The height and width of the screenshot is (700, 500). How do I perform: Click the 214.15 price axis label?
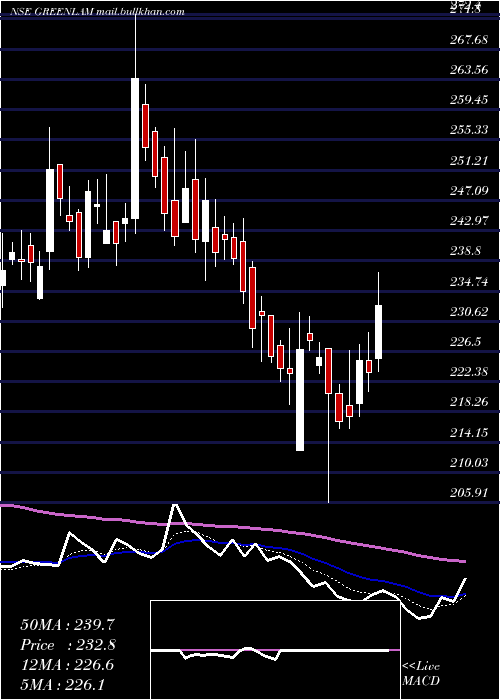pos(468,433)
